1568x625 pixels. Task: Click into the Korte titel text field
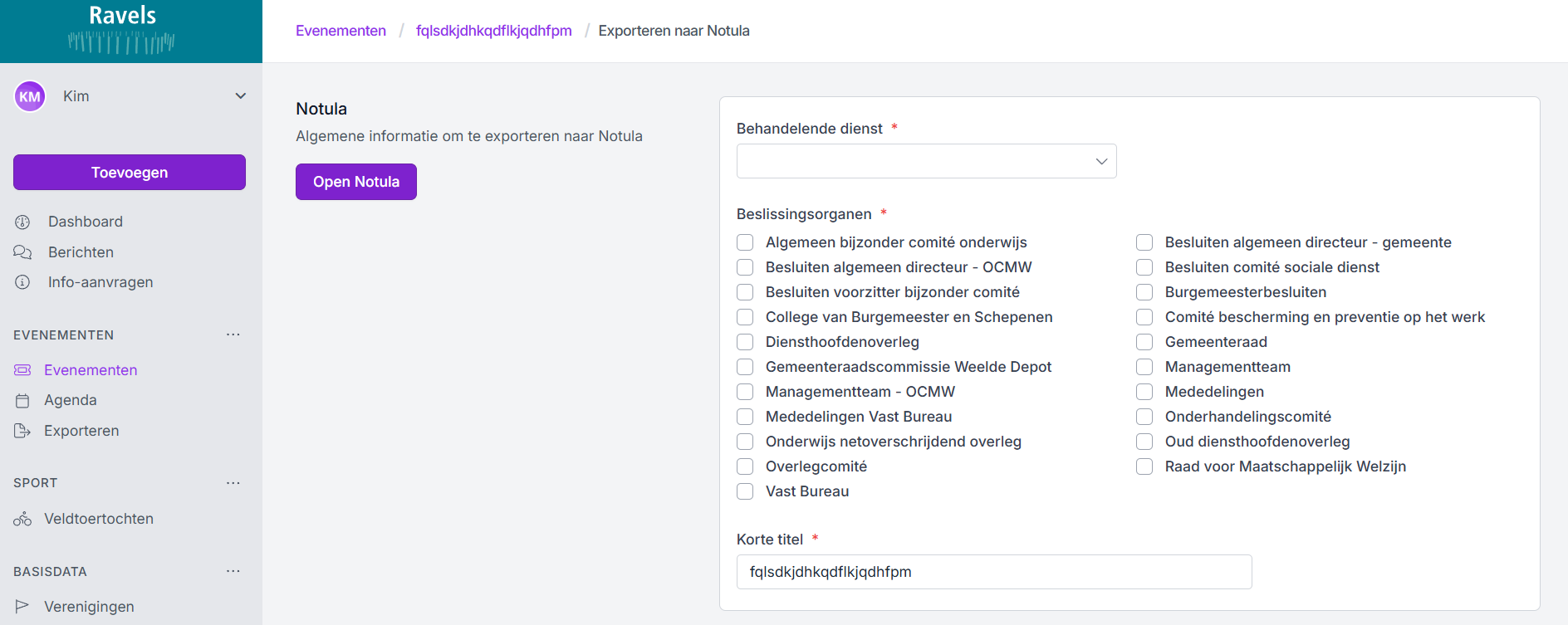(993, 572)
